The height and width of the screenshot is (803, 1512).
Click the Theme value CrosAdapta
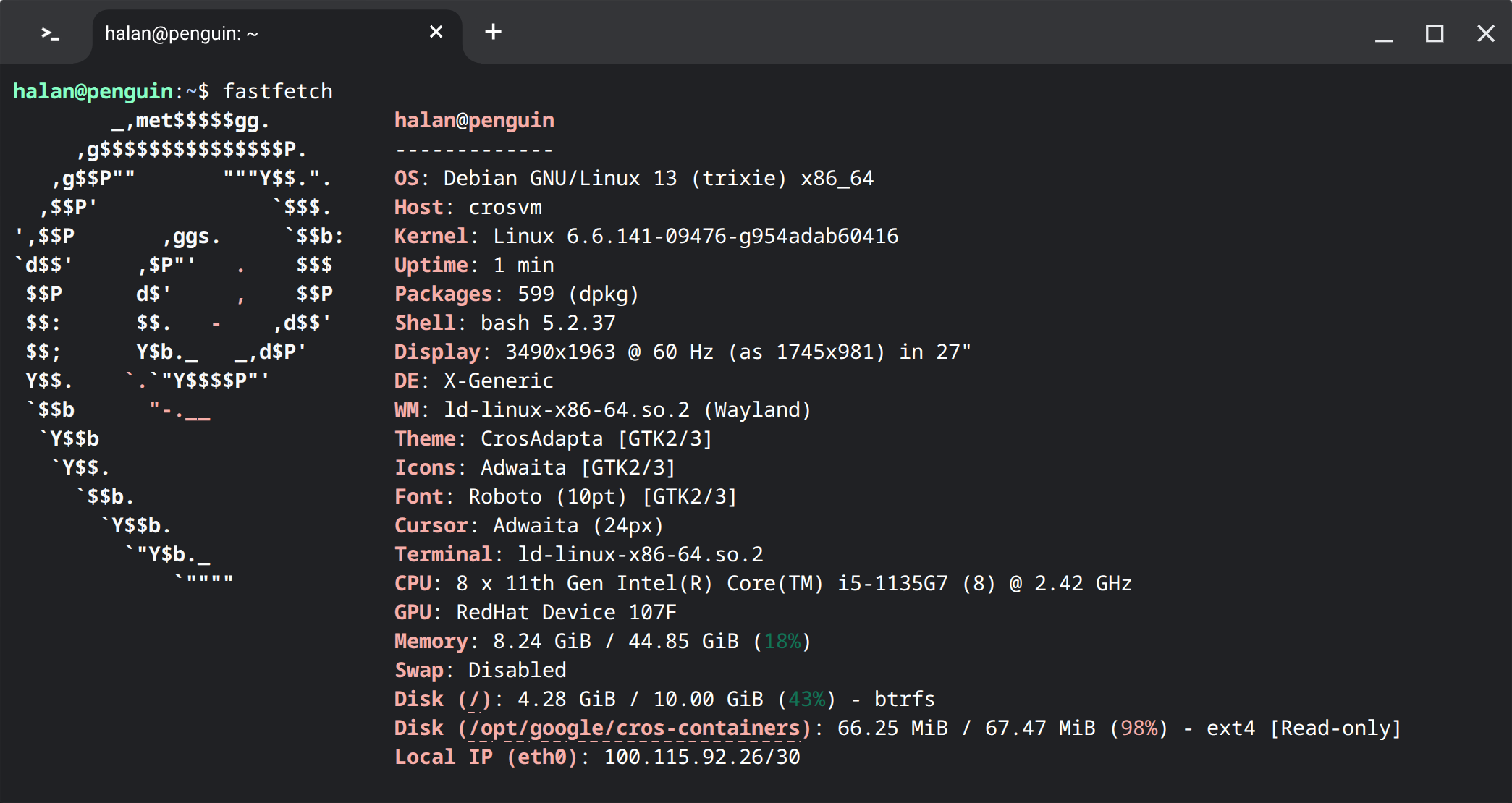(x=541, y=438)
